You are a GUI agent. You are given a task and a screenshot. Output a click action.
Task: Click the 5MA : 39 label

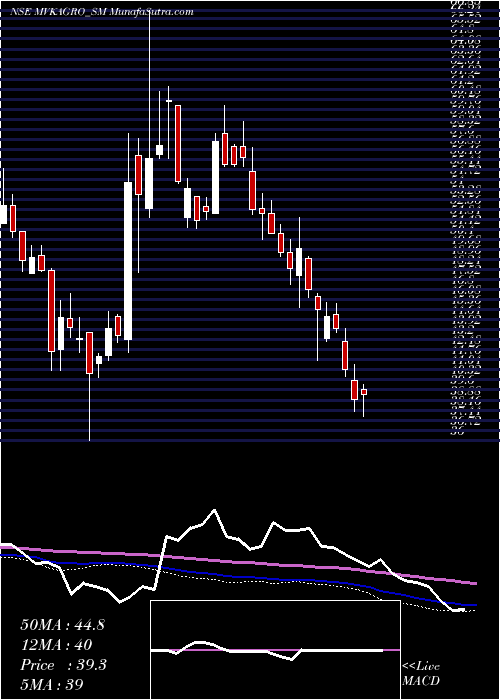click(x=52, y=684)
